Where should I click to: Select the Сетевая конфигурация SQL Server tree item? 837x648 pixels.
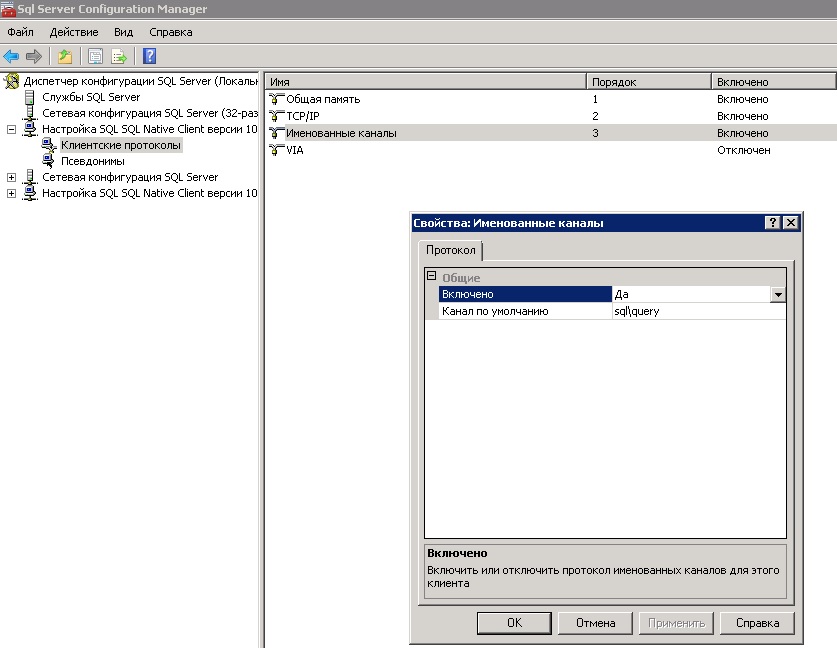tap(130, 177)
